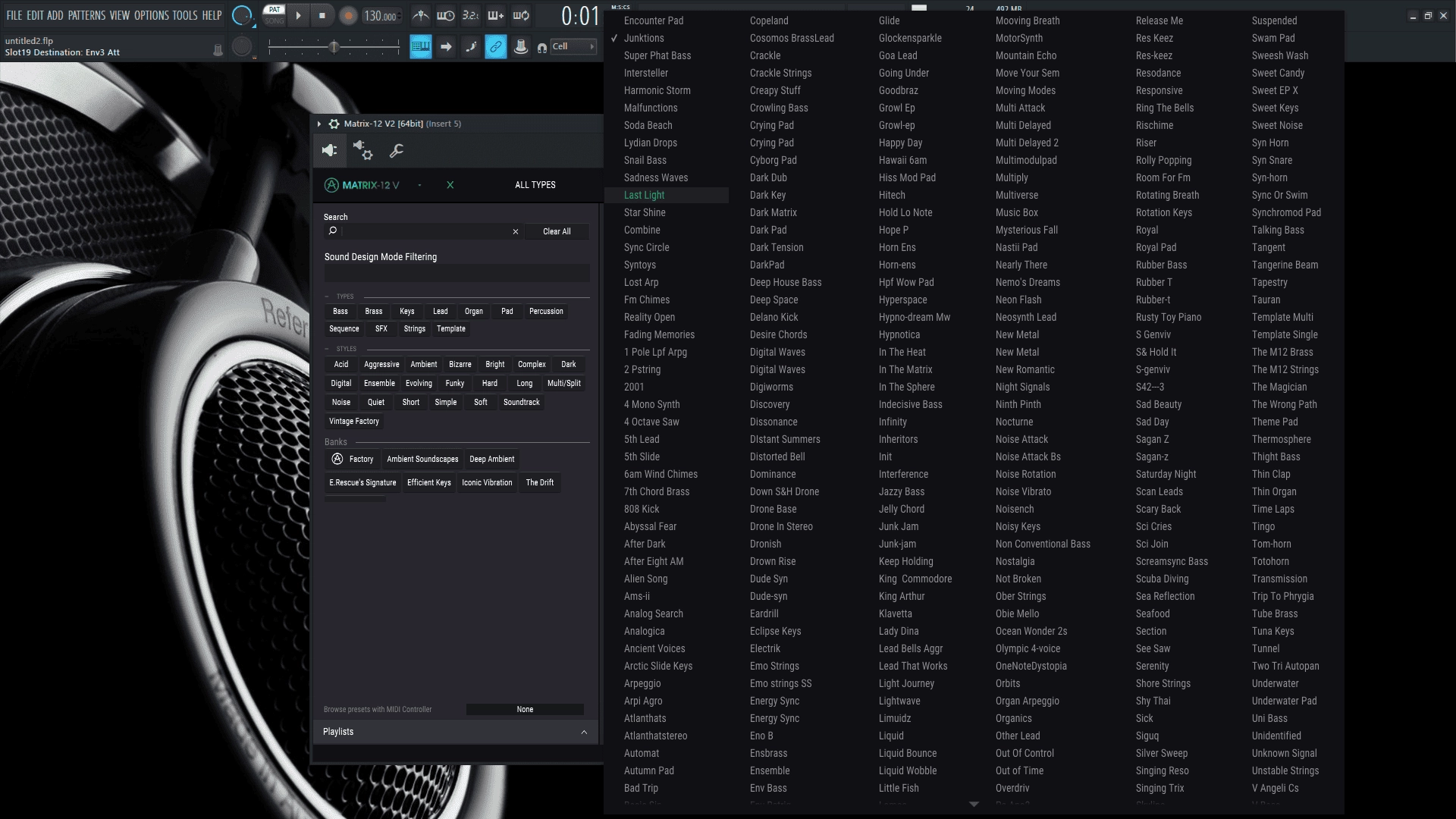1456x819 pixels.
Task: Toggle the Brass type filter
Action: [x=374, y=311]
